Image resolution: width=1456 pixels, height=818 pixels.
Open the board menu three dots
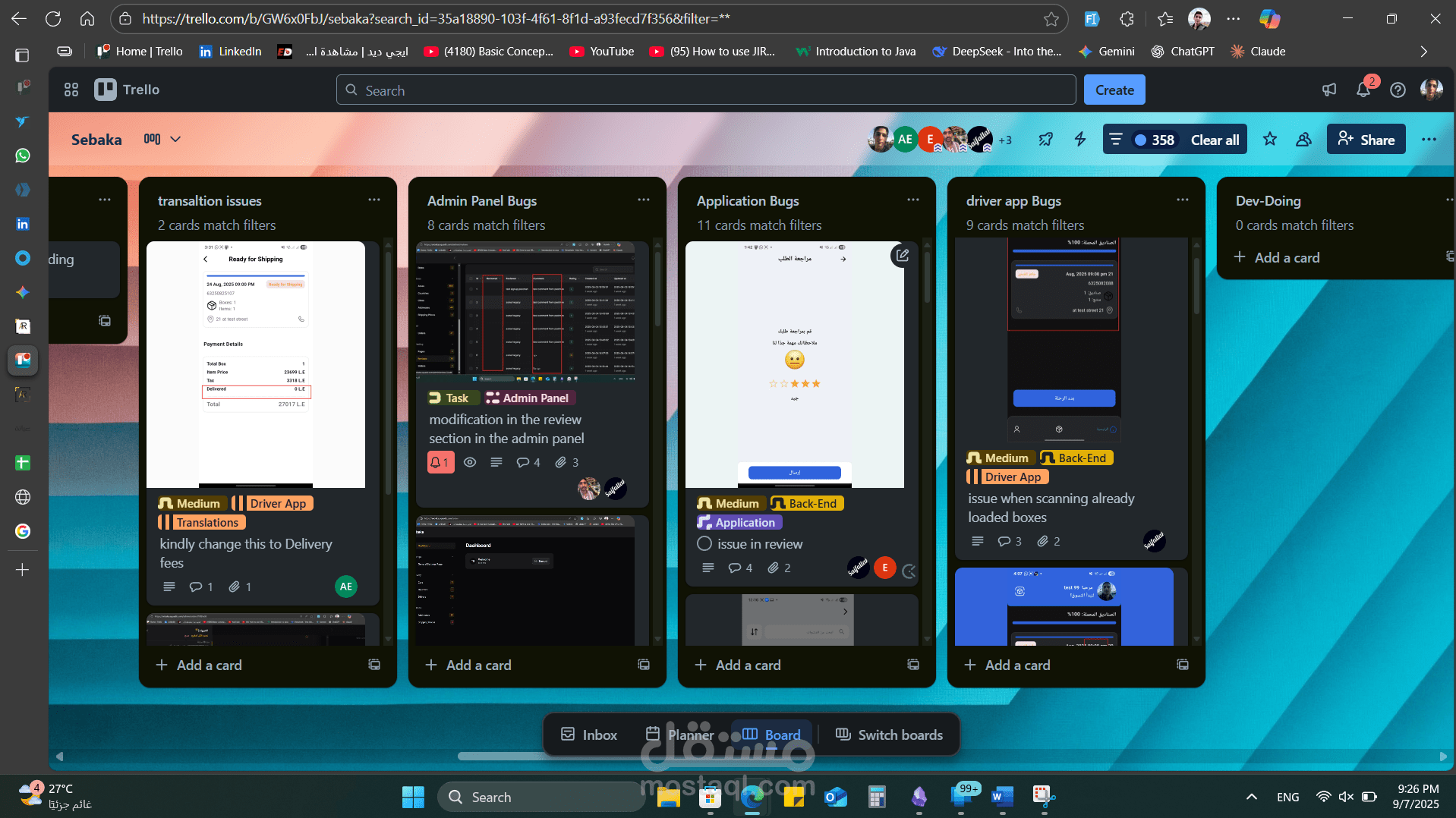(1429, 139)
